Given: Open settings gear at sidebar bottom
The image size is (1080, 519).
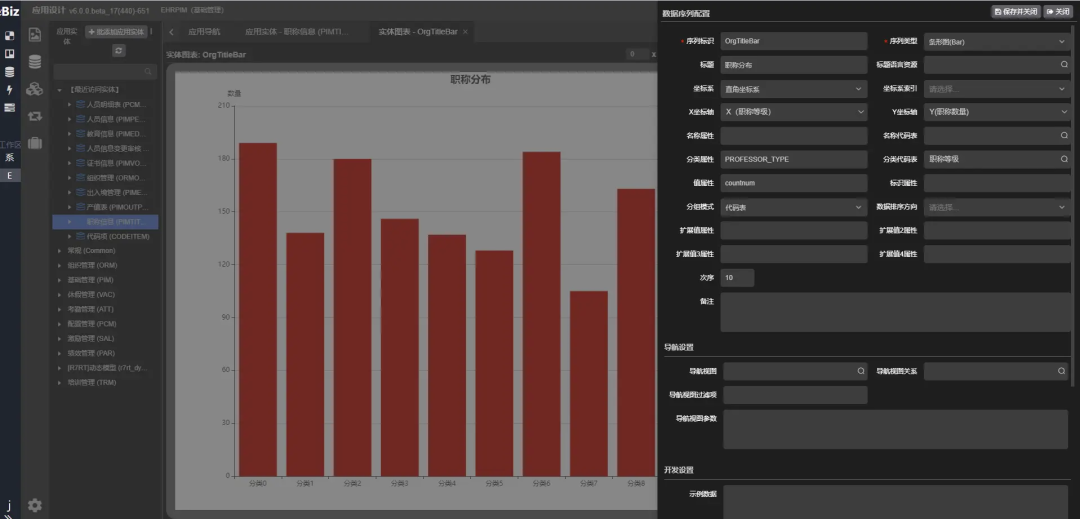Looking at the screenshot, I should click(35, 505).
